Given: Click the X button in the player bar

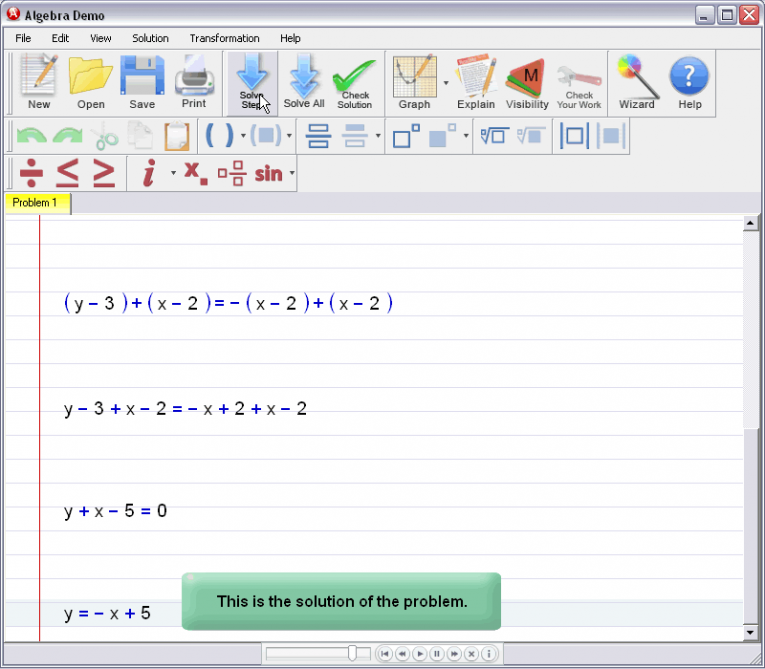Looking at the screenshot, I should [x=471, y=653].
